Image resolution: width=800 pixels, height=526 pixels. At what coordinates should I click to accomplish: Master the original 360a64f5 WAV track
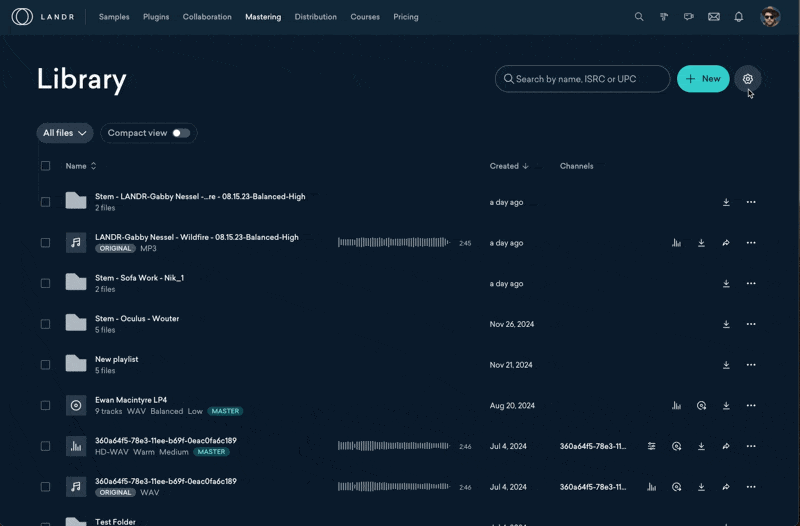[652, 487]
